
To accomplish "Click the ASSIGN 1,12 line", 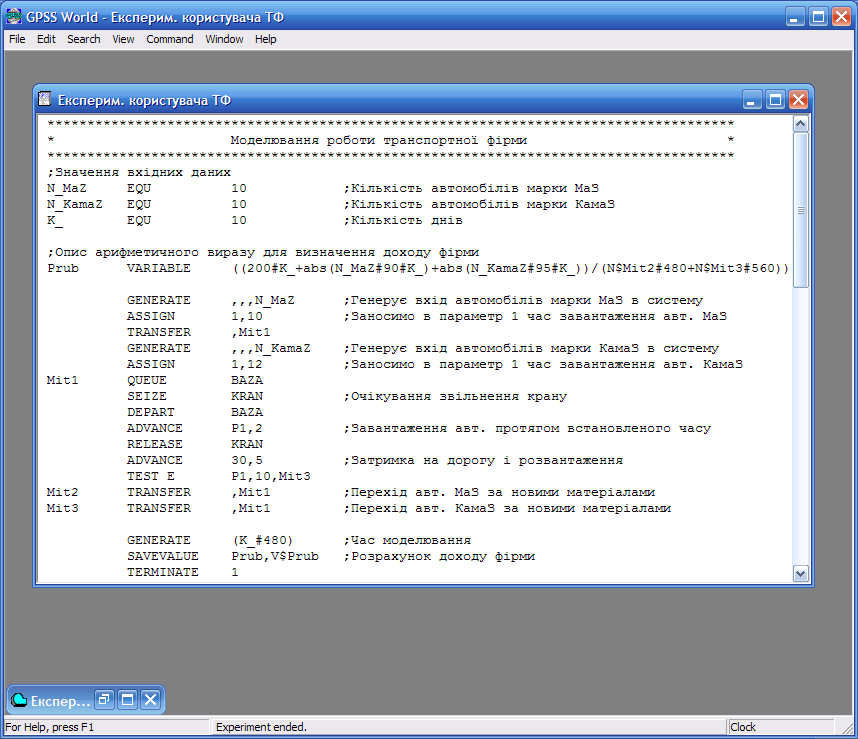I will pyautogui.click(x=435, y=364).
